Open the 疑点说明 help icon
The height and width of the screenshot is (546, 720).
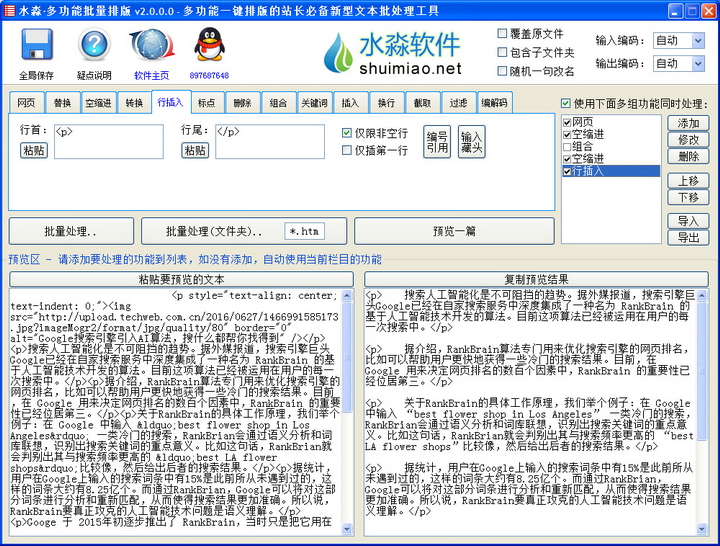click(94, 45)
